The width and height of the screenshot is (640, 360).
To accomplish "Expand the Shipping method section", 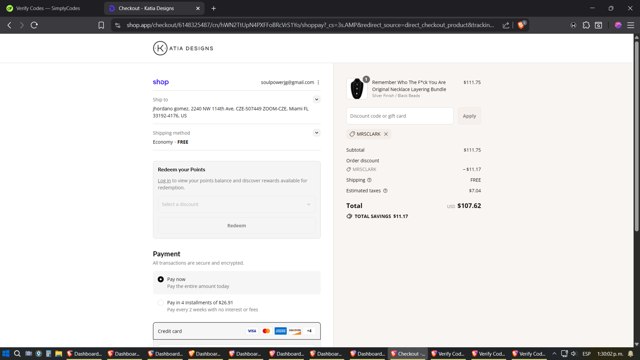I will click(316, 133).
